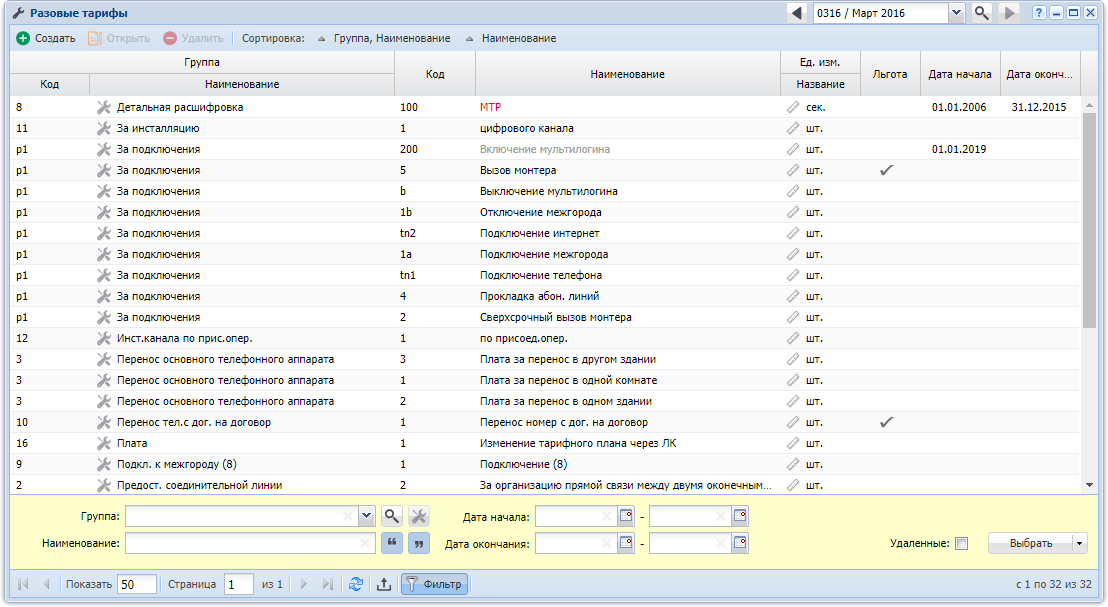
Task: Select row Подключение телефона
Action: (x=545, y=275)
